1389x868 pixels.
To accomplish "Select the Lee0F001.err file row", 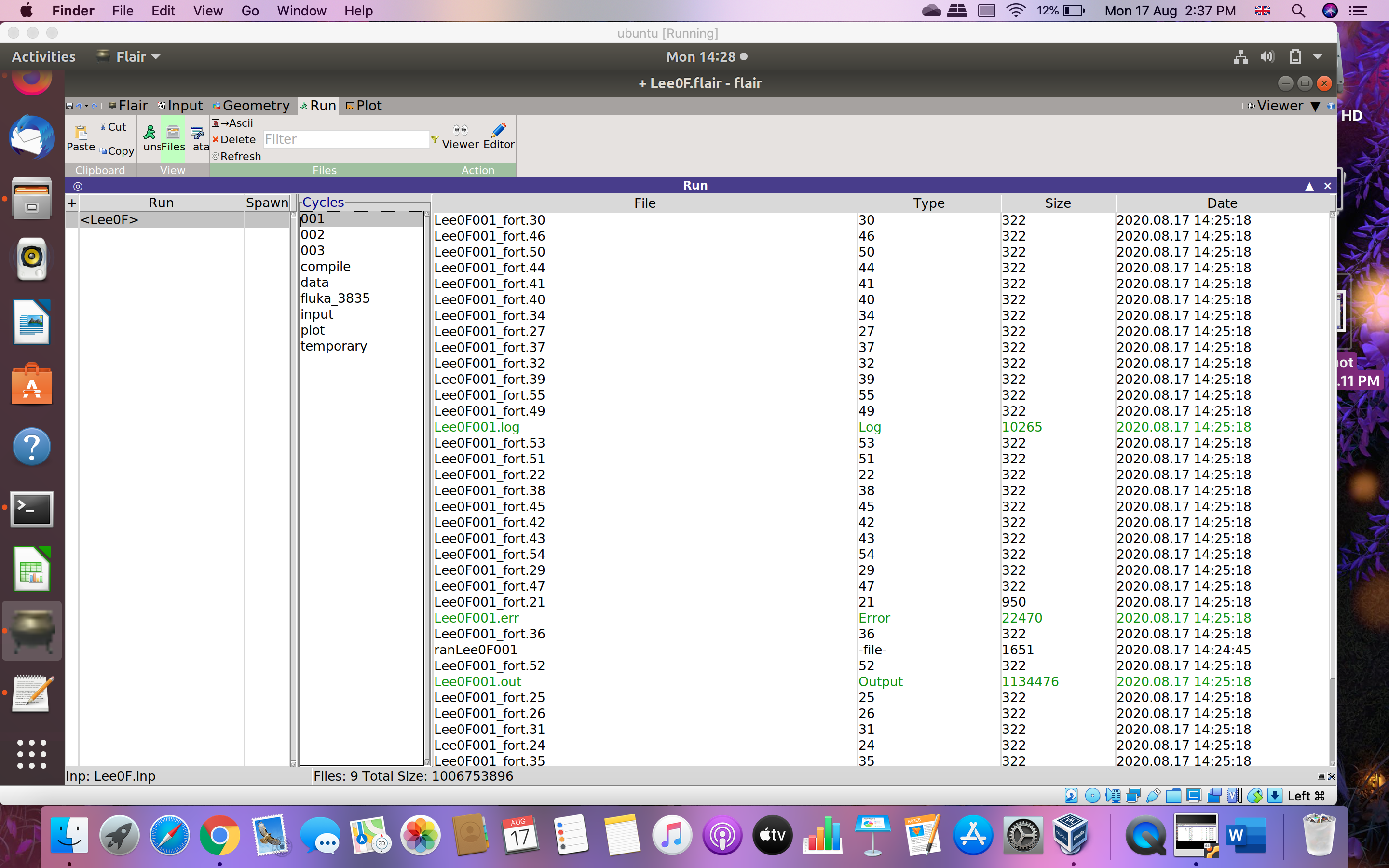I will pyautogui.click(x=881, y=618).
